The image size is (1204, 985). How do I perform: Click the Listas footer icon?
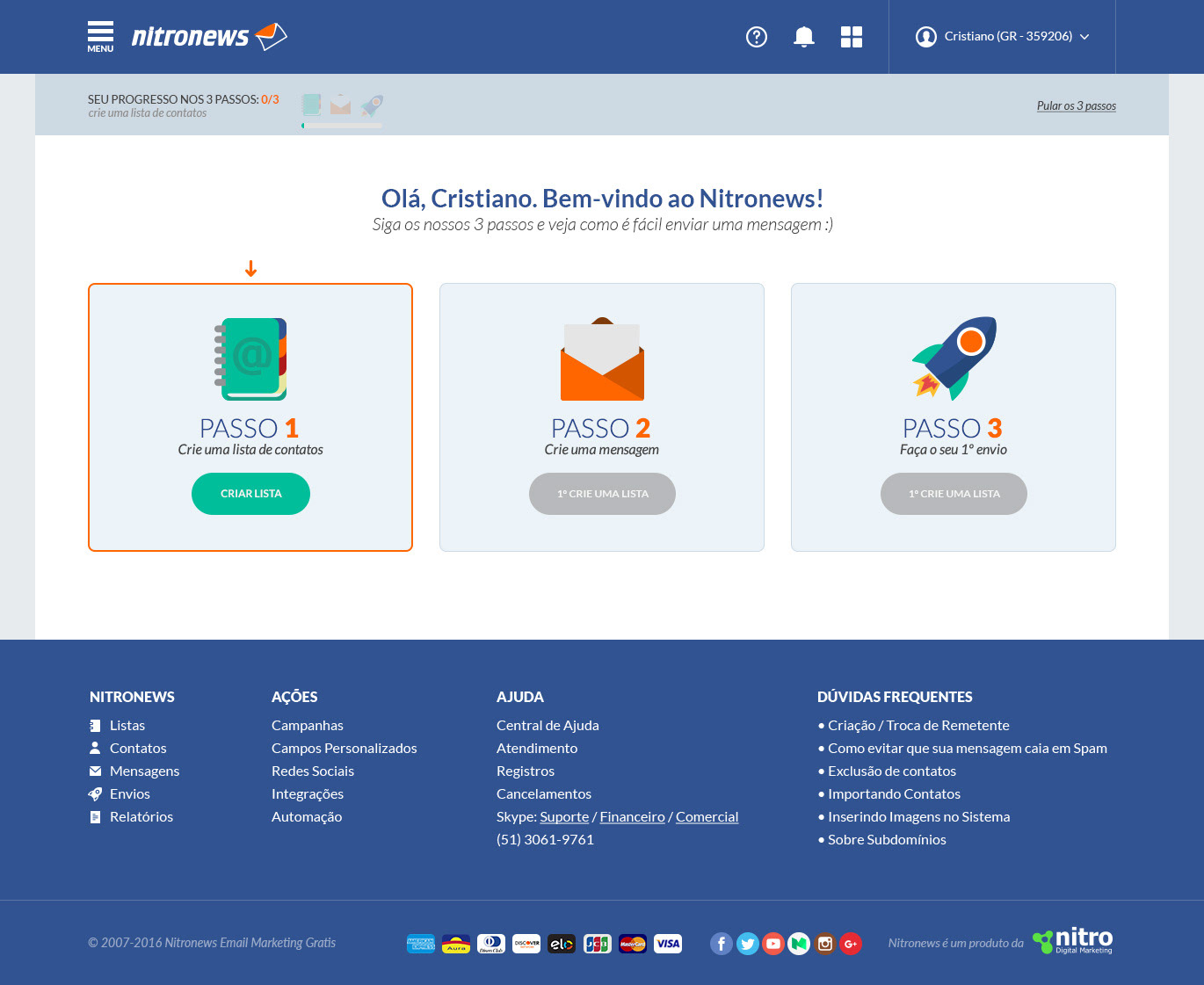point(95,725)
